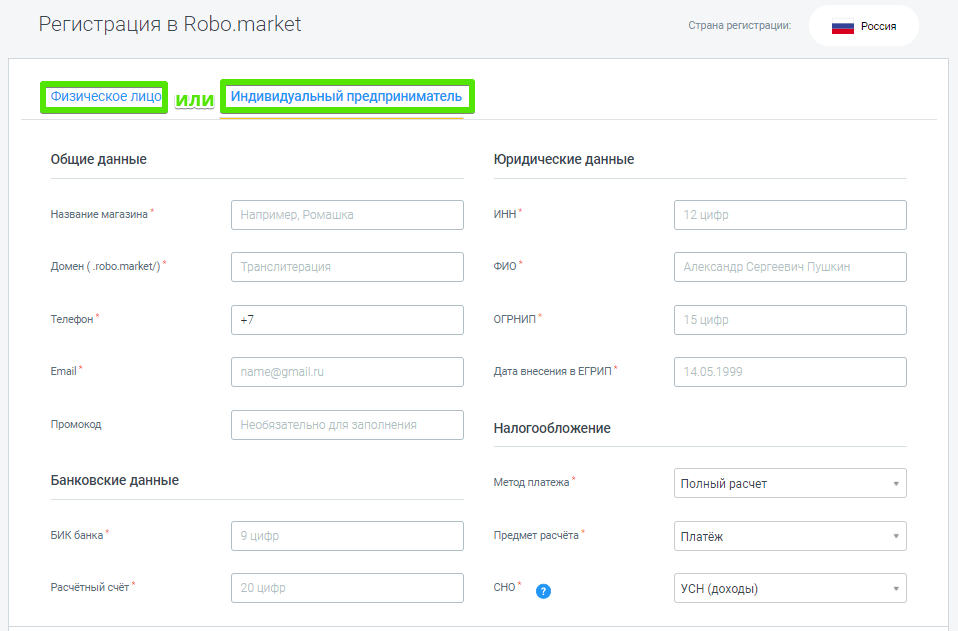Click the Дата внесения в ЕГРИП field

pyautogui.click(x=790, y=372)
